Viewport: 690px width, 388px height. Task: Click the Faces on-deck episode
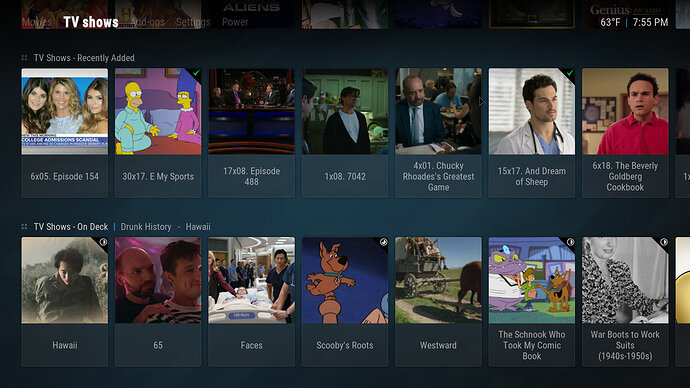[251, 302]
